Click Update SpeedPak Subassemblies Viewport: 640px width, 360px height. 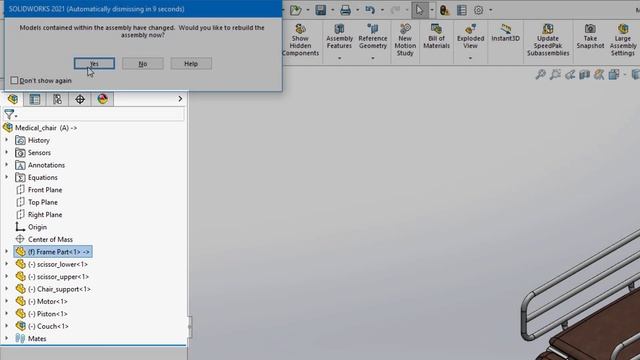pyautogui.click(x=548, y=40)
